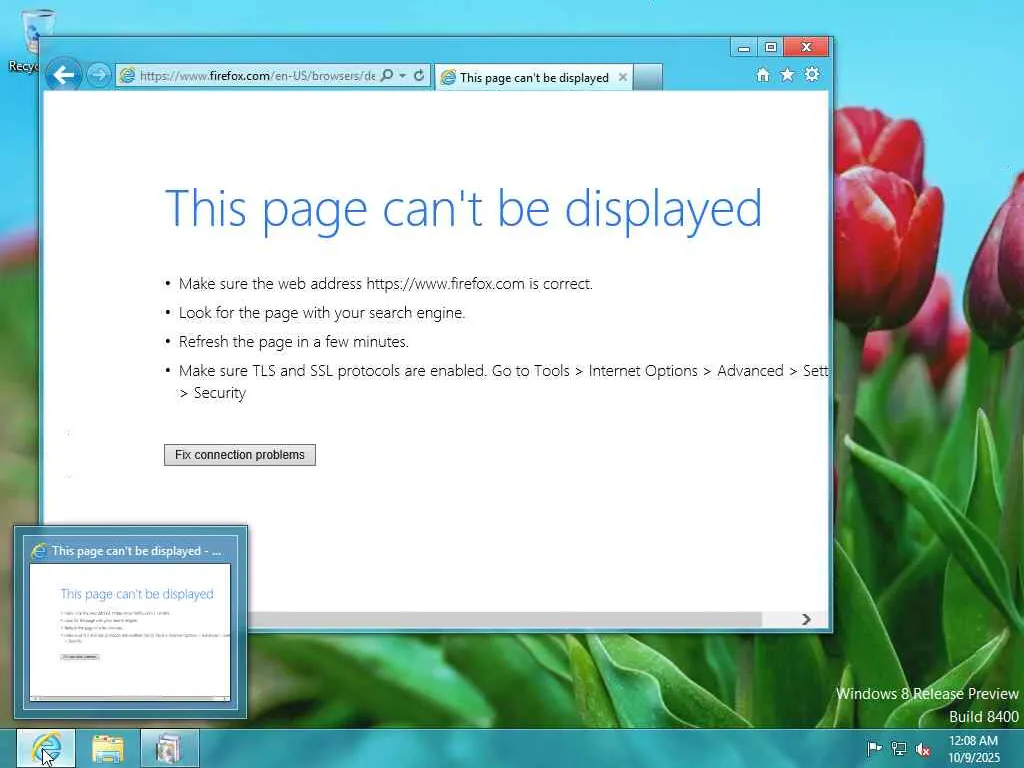The height and width of the screenshot is (768, 1024).
Task: Click the muted volume tray icon
Action: click(x=923, y=749)
